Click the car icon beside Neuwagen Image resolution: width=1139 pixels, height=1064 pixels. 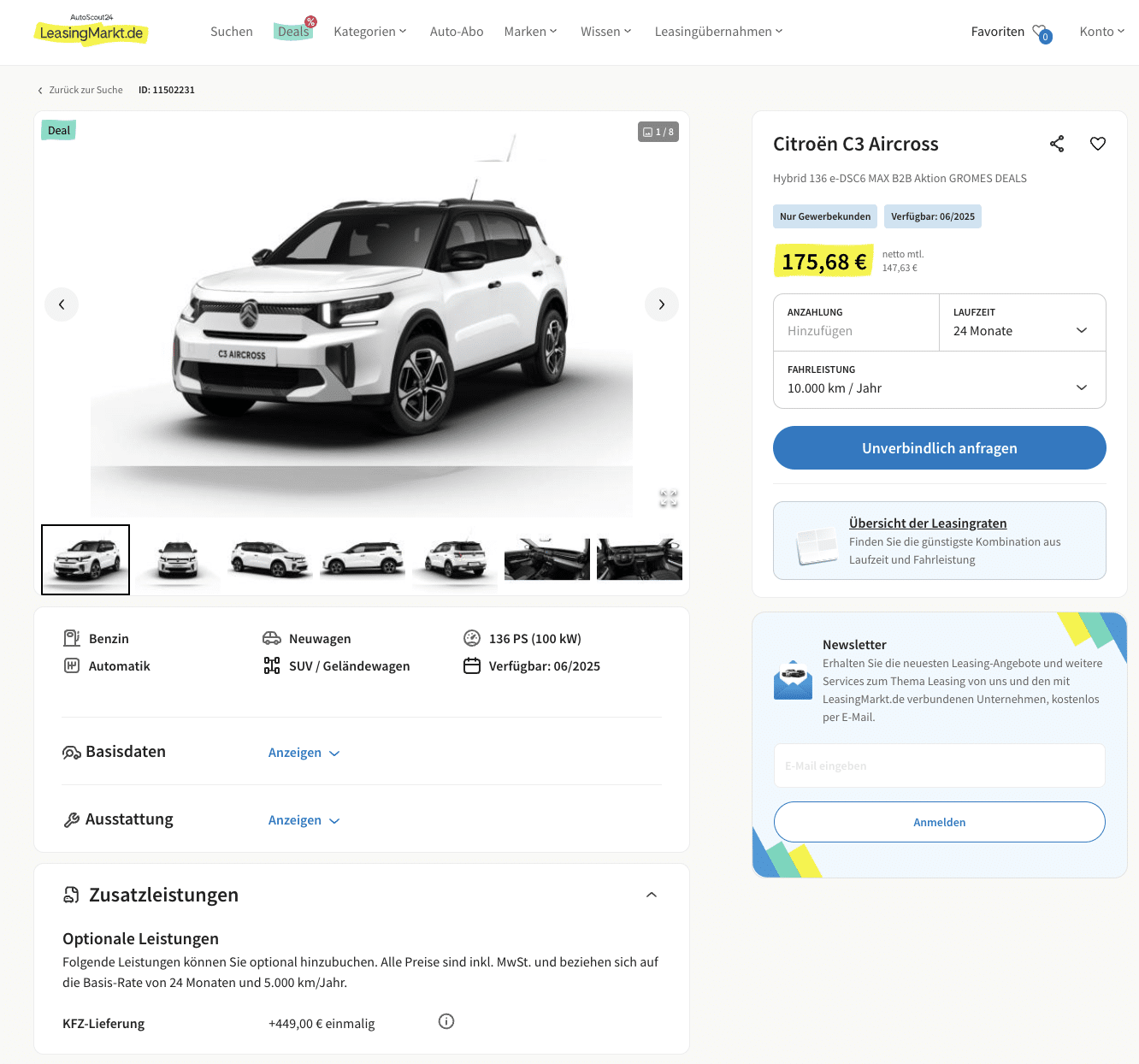coord(272,638)
